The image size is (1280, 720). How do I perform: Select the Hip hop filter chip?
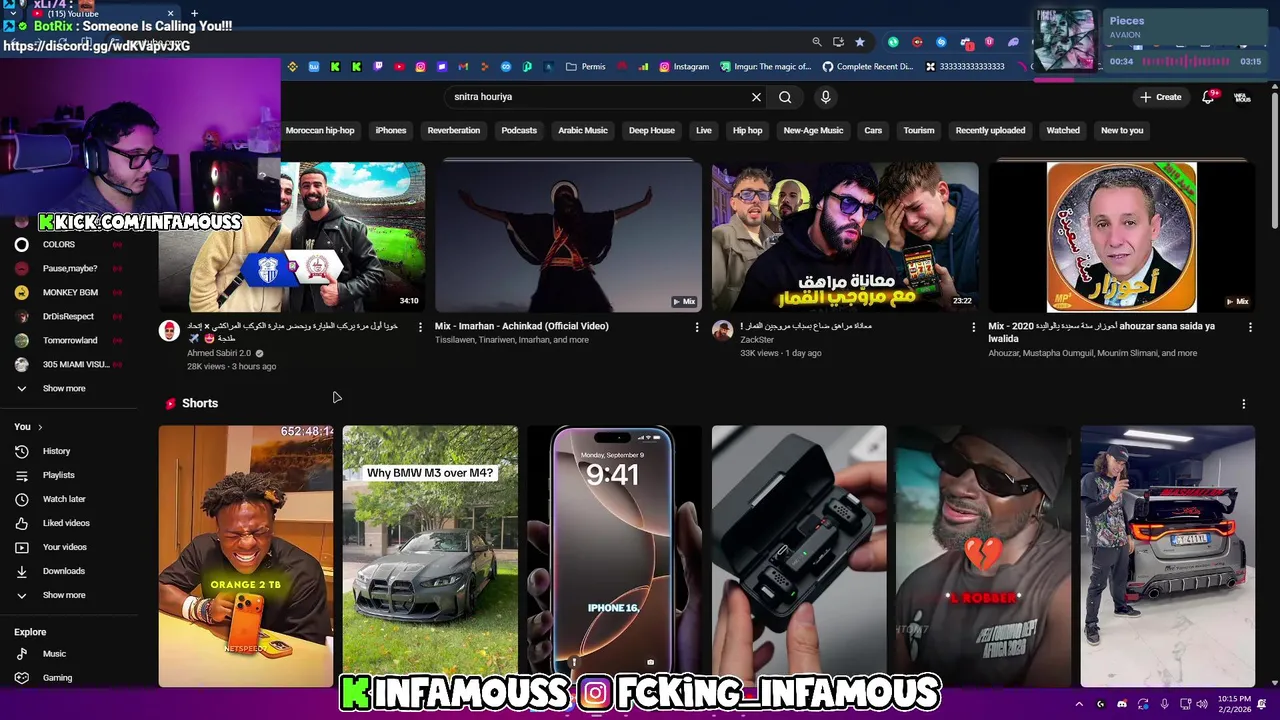tap(747, 130)
